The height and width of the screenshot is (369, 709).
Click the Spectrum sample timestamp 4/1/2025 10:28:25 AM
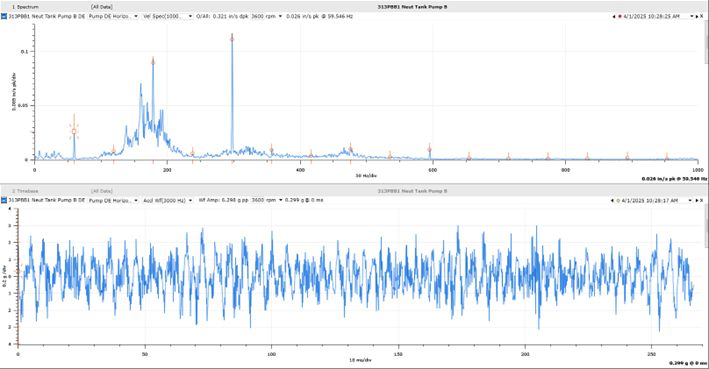pyautogui.click(x=651, y=16)
